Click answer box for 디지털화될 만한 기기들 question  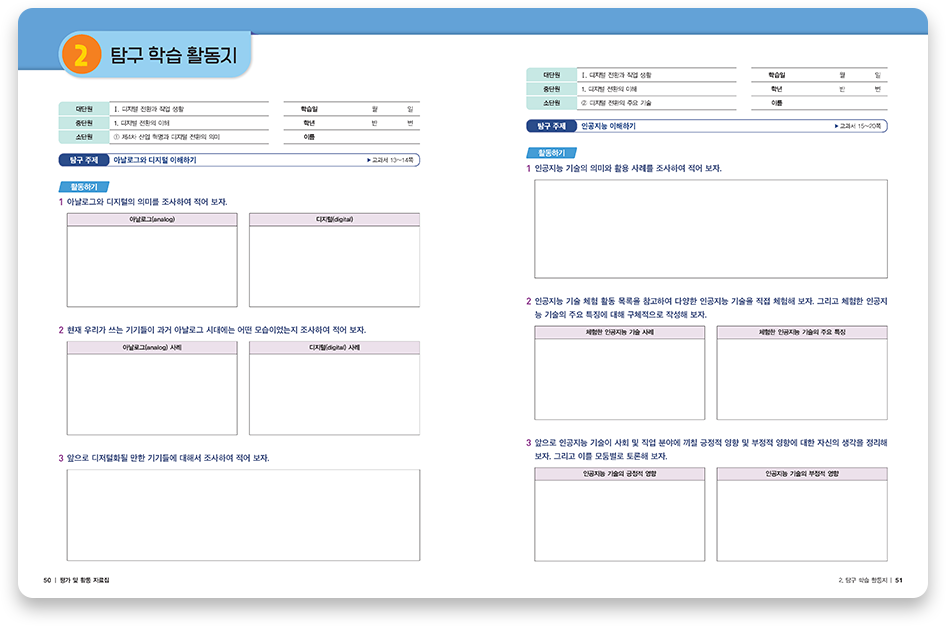click(x=243, y=515)
